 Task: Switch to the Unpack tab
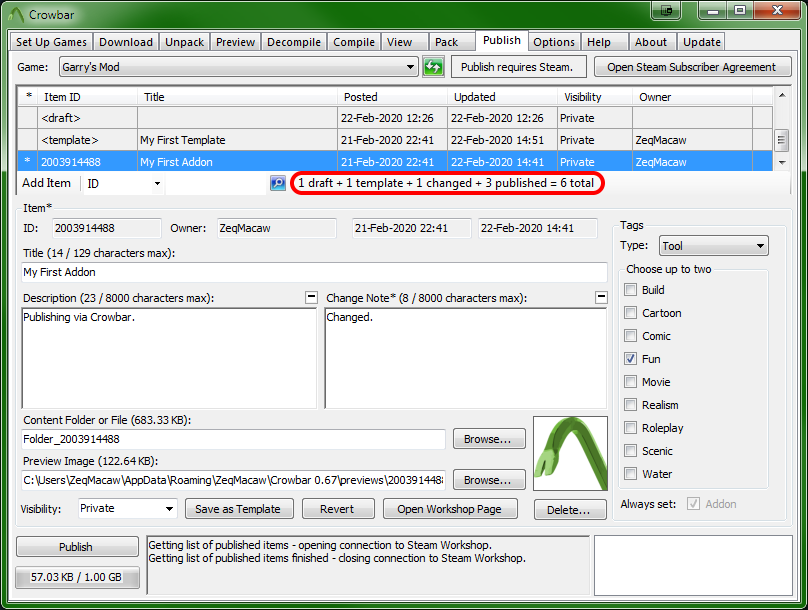pos(184,42)
